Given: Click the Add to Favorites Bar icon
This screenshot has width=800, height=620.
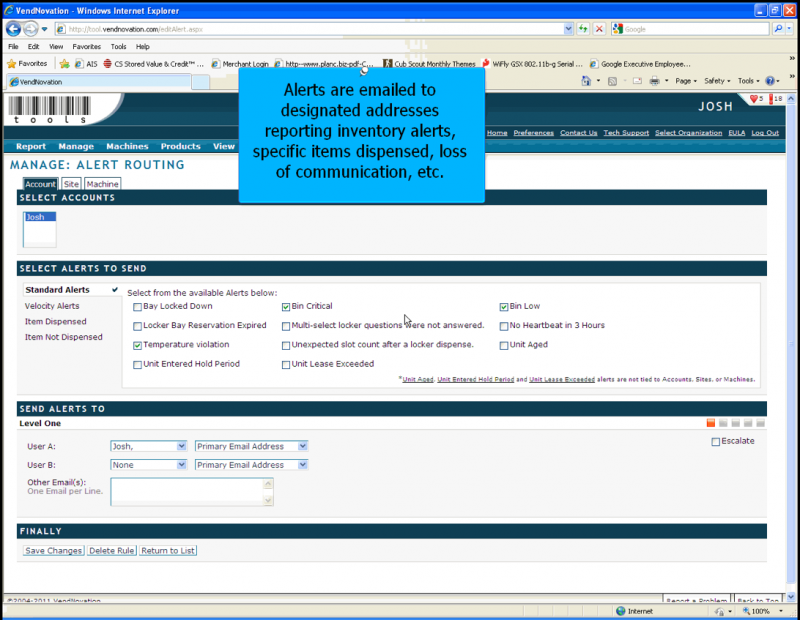Looking at the screenshot, I should (64, 64).
